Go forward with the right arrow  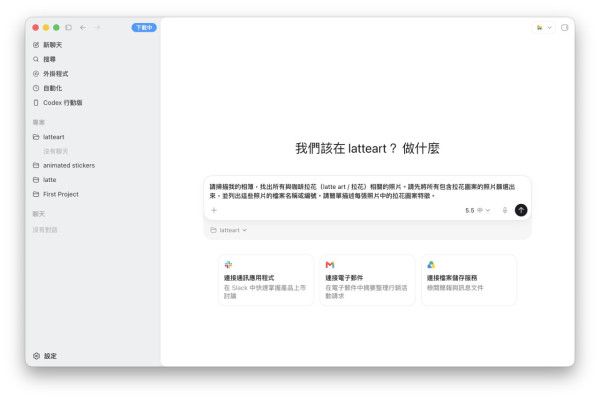[x=97, y=28]
